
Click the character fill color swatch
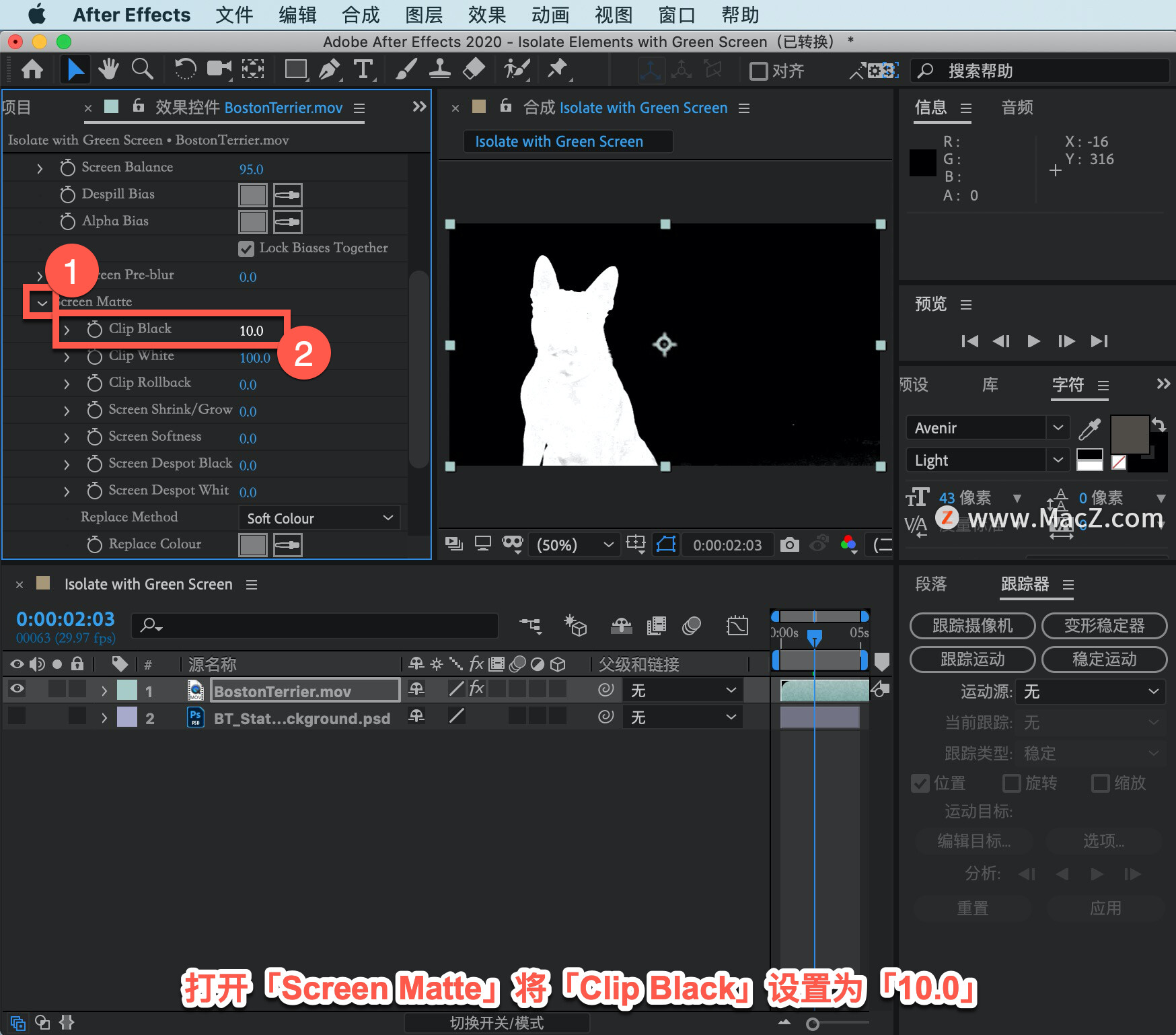point(1130,435)
